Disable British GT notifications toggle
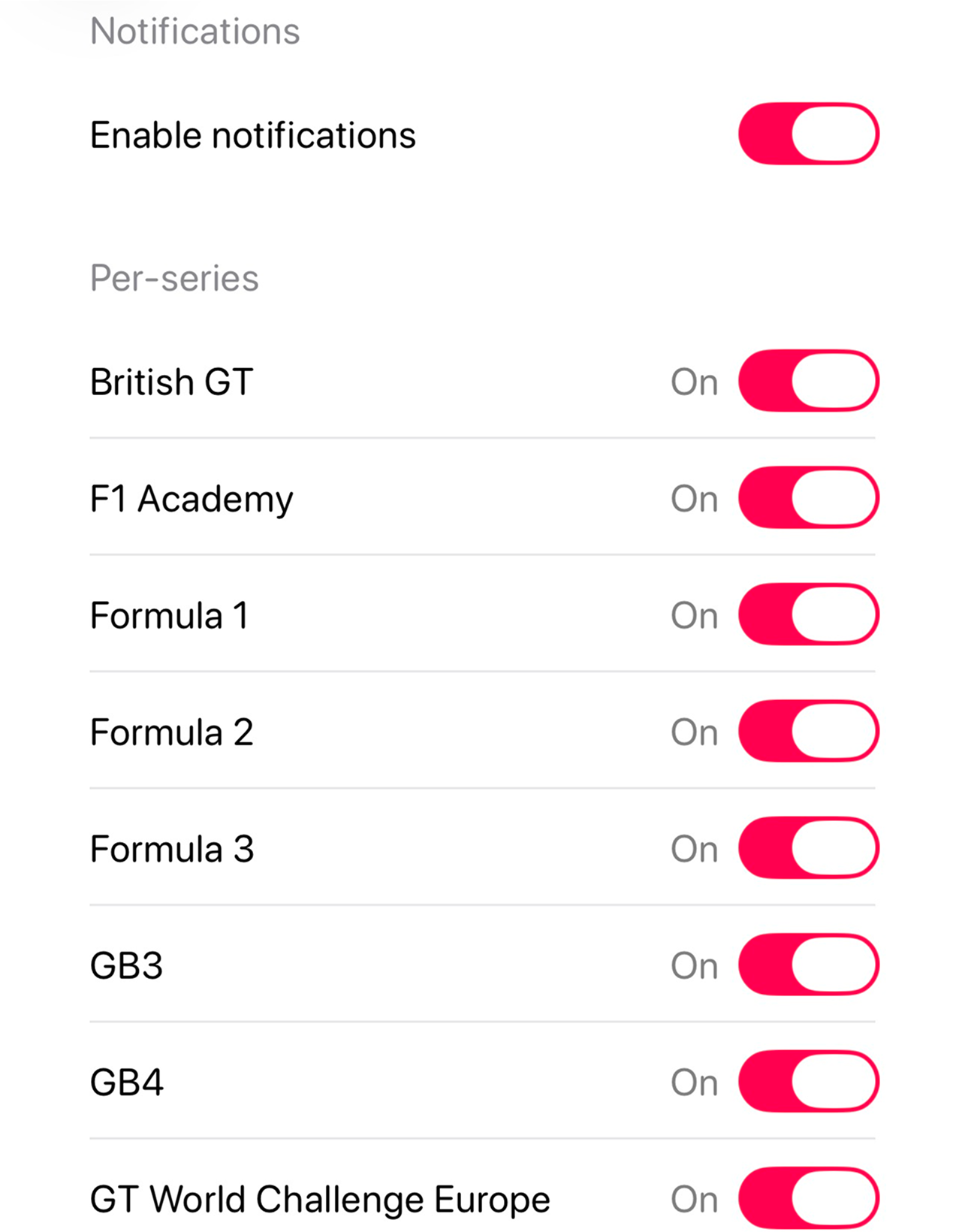The image size is (965, 1232). click(808, 381)
